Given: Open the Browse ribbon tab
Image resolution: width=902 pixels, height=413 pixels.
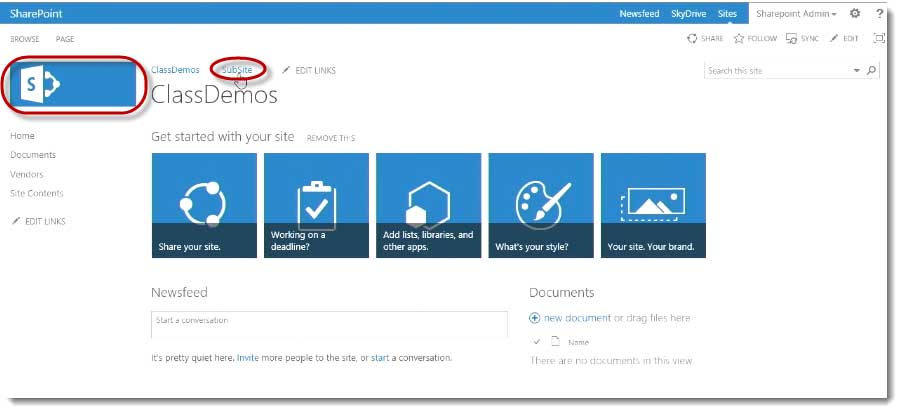Looking at the screenshot, I should click(25, 39).
